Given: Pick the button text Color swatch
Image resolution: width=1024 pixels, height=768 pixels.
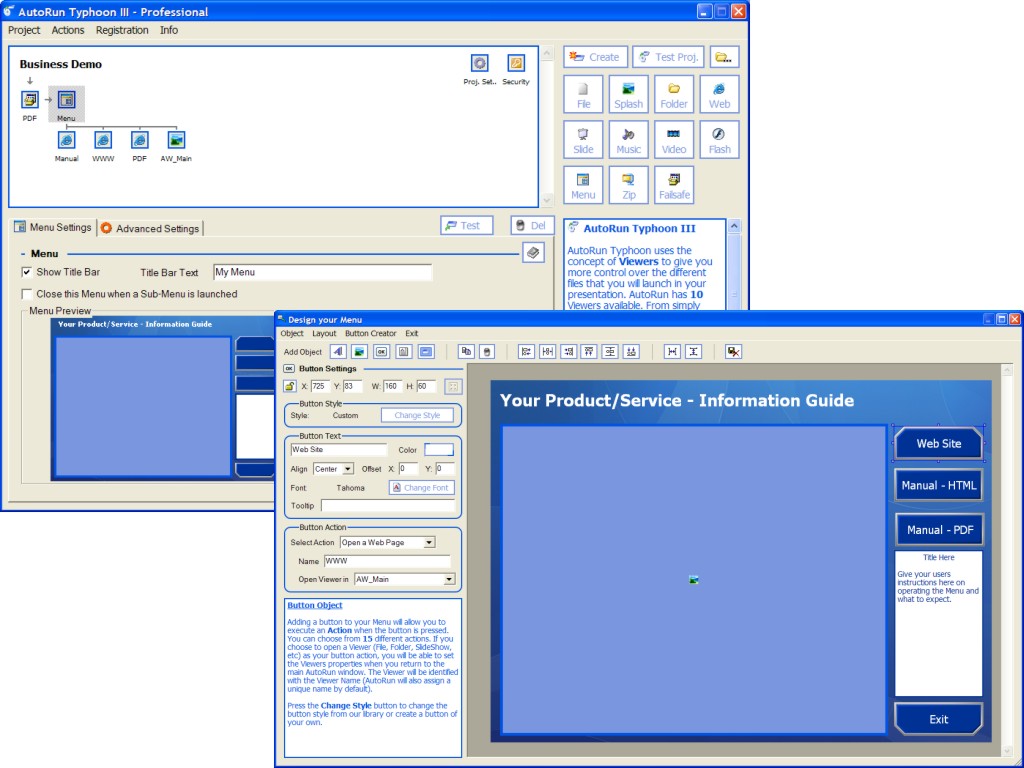Looking at the screenshot, I should (439, 450).
